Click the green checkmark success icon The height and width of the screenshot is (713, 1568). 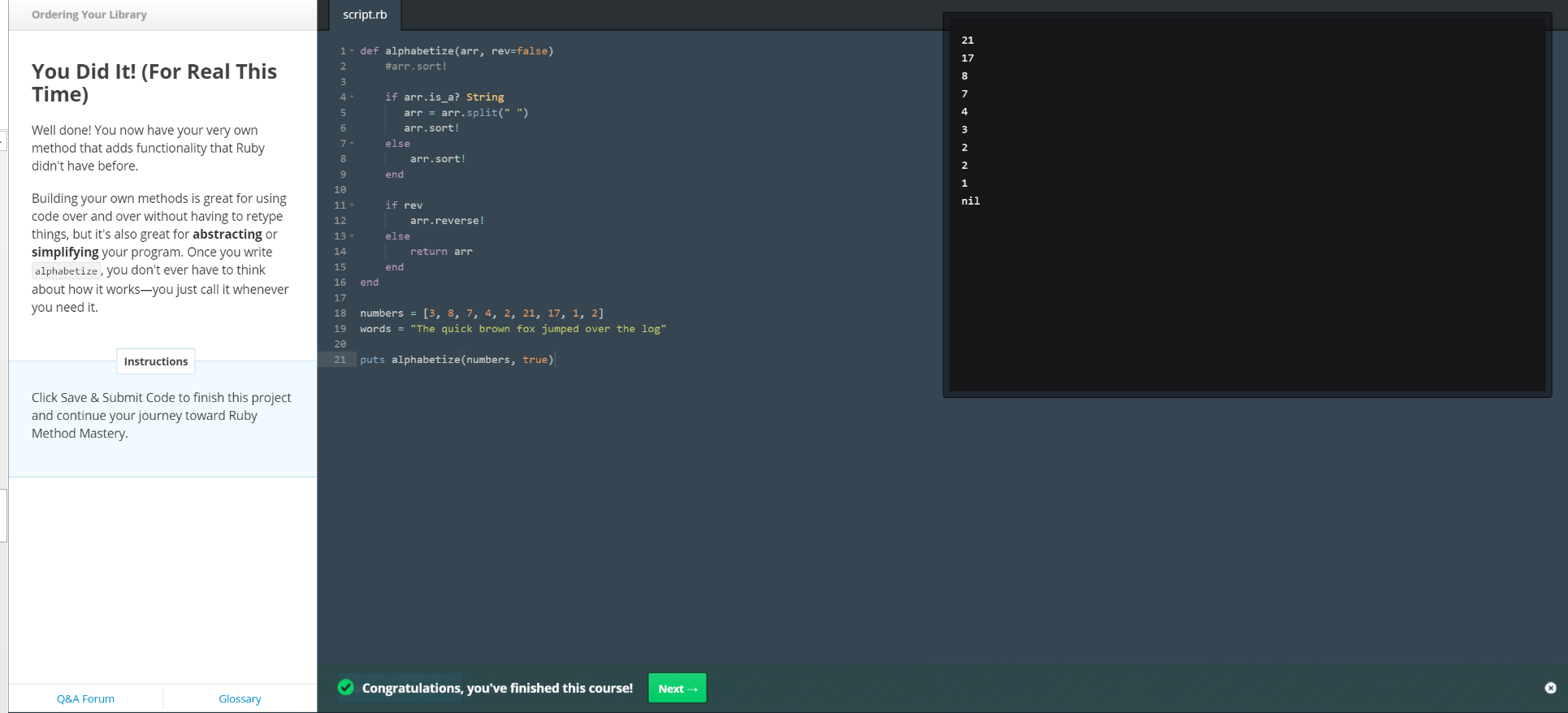(346, 688)
